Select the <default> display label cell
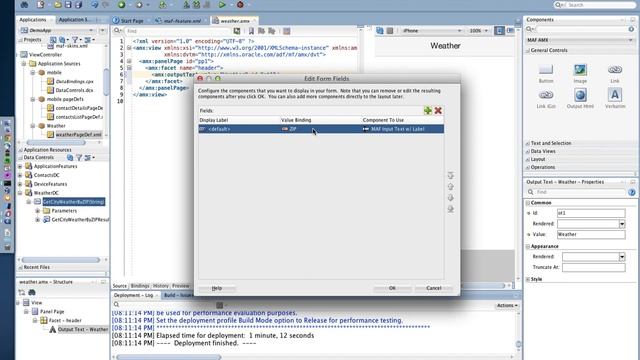This screenshot has width=640, height=360. coord(239,129)
